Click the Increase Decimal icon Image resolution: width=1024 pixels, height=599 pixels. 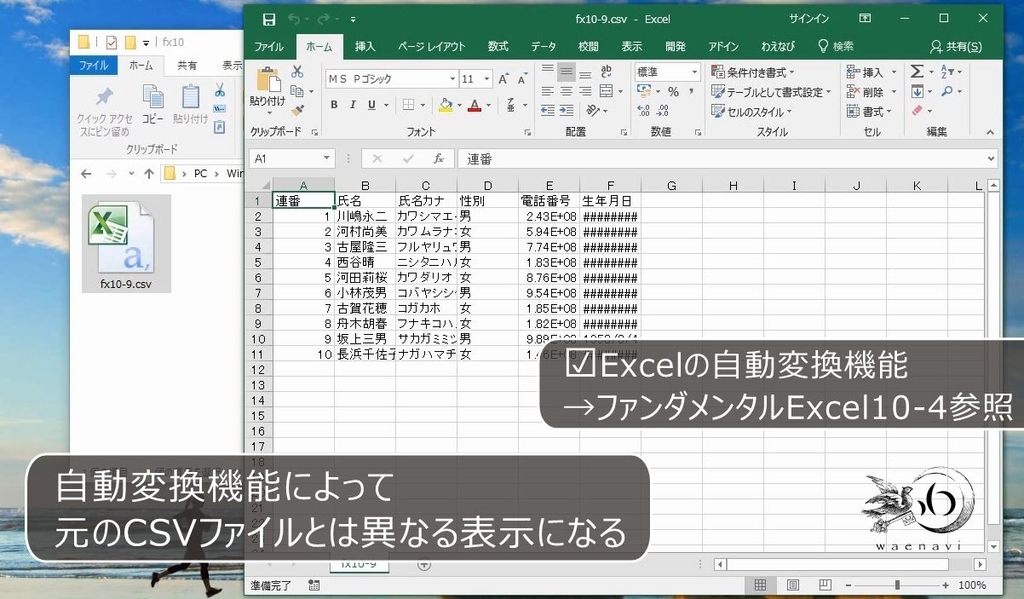coord(643,110)
